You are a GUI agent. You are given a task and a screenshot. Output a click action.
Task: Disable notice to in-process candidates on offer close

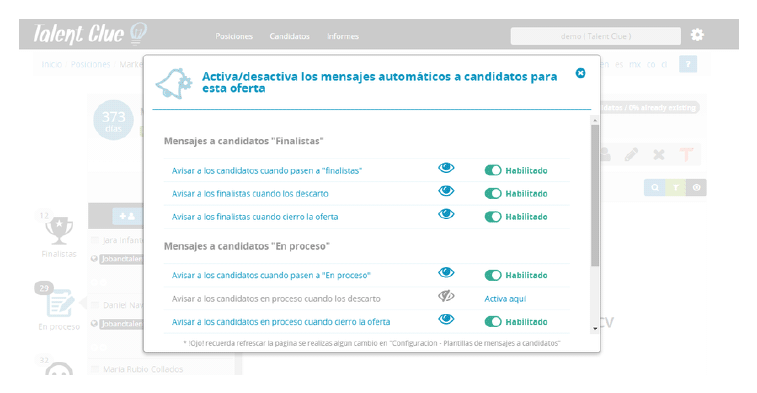pyautogui.click(x=493, y=322)
